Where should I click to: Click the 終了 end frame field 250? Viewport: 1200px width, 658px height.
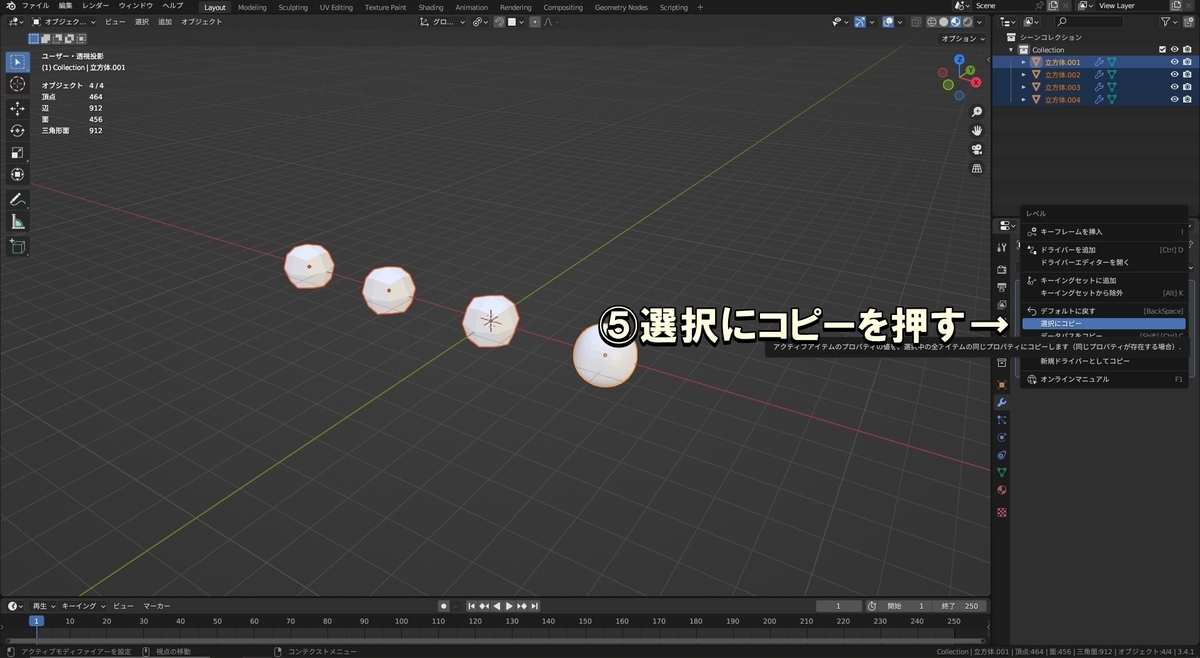coord(960,606)
